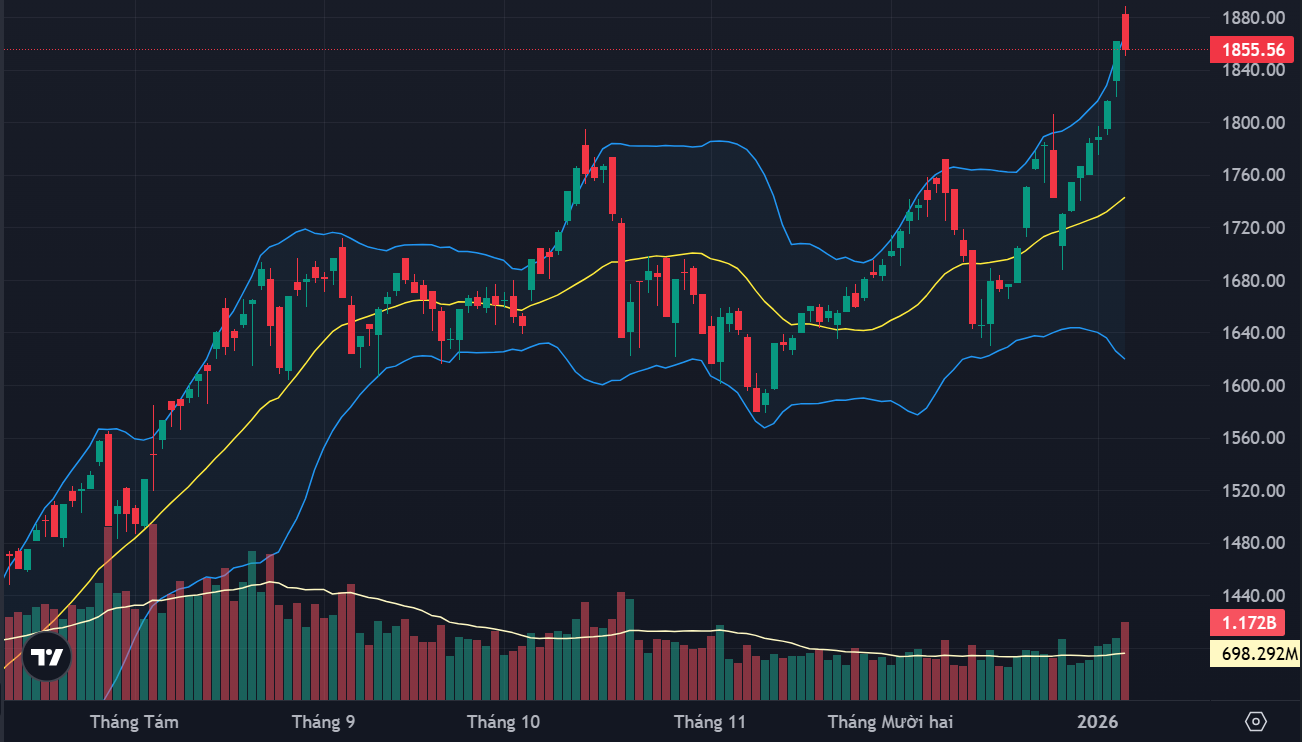Click the Tháng 10 date label
Viewport: 1302px width, 742px height.
click(x=503, y=721)
